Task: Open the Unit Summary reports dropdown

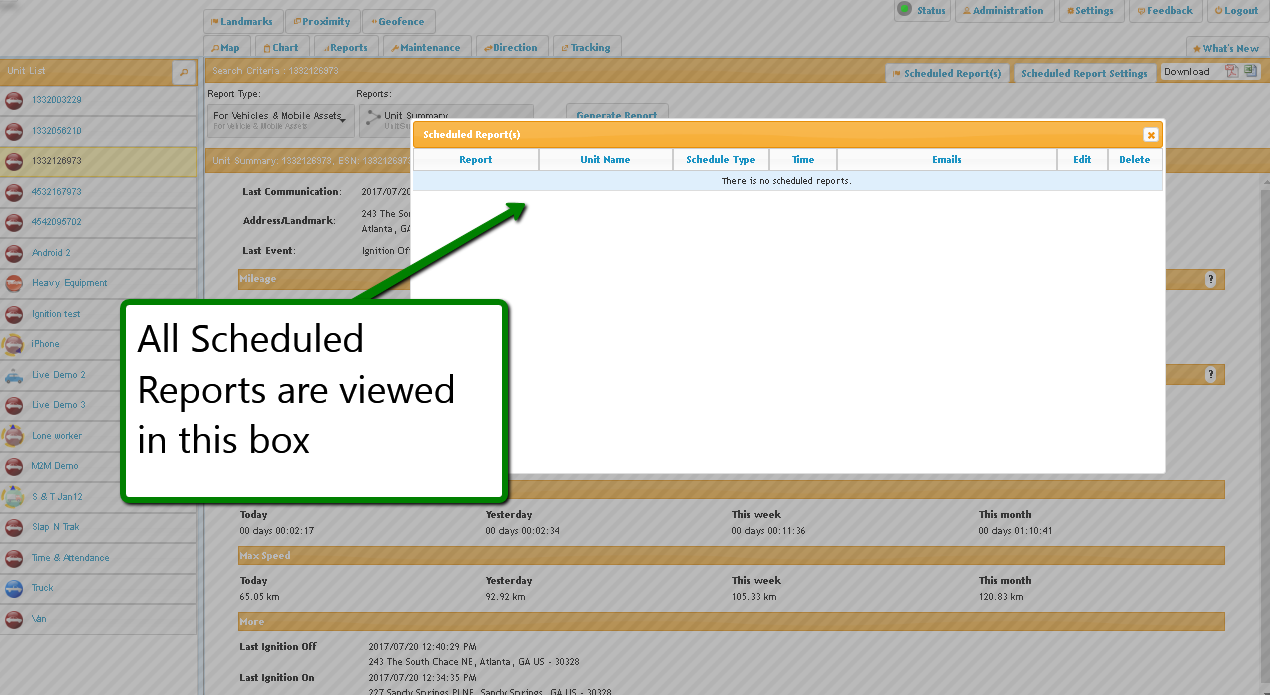Action: click(x=445, y=119)
